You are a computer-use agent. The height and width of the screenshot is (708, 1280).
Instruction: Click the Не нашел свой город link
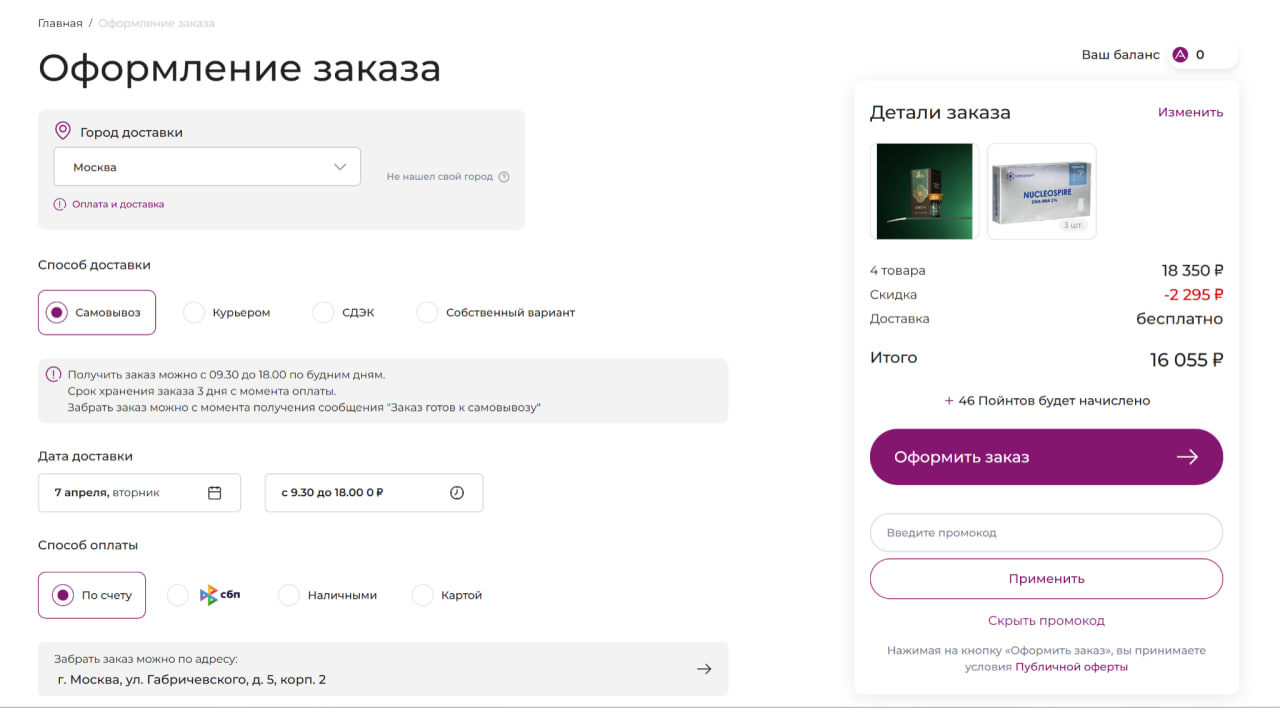pos(440,177)
